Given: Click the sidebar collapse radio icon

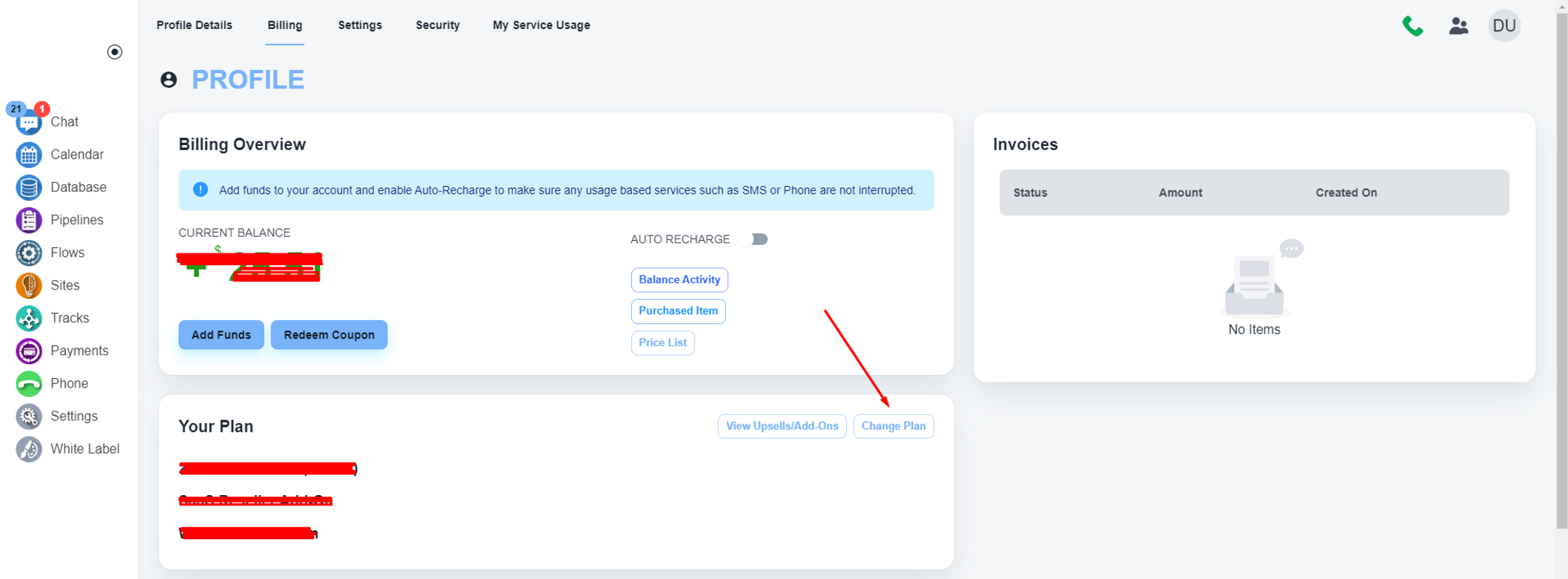Looking at the screenshot, I should click(x=114, y=52).
